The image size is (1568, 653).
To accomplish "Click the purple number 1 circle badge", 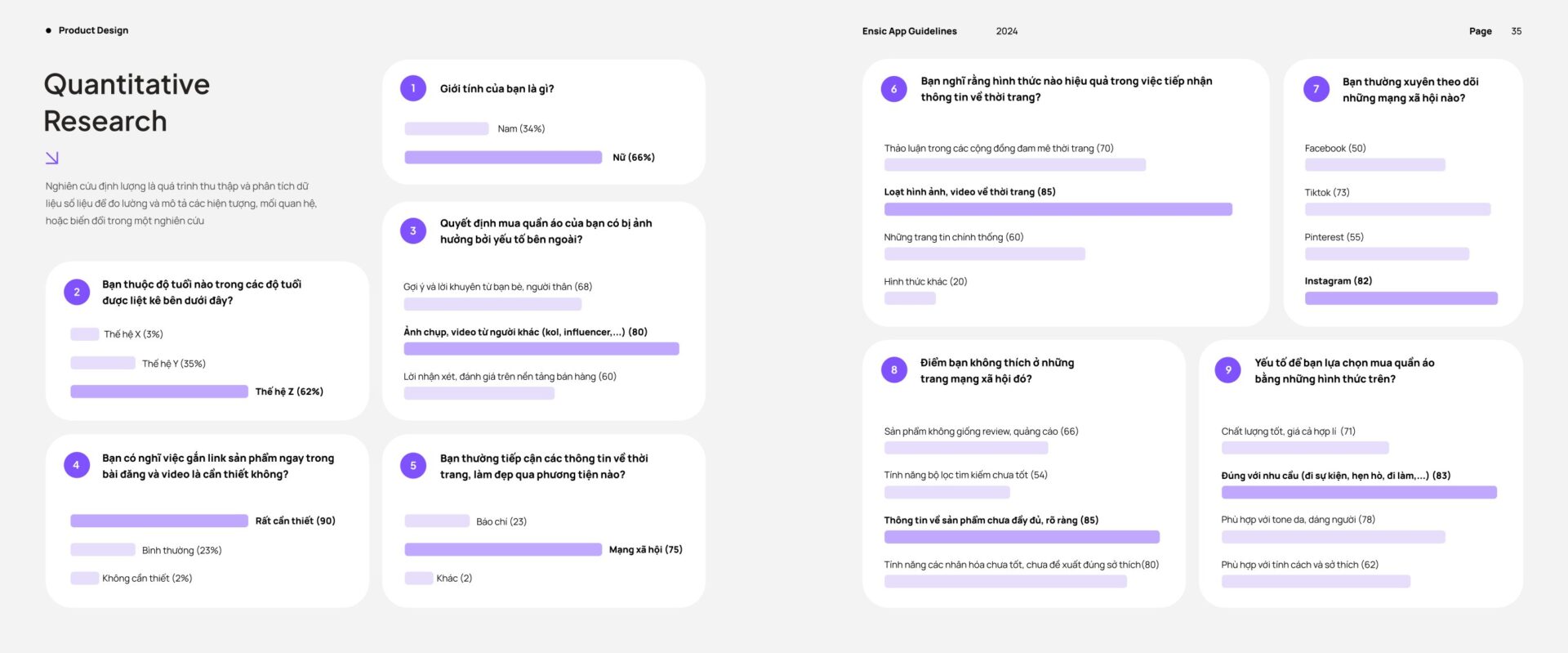I will [x=413, y=88].
